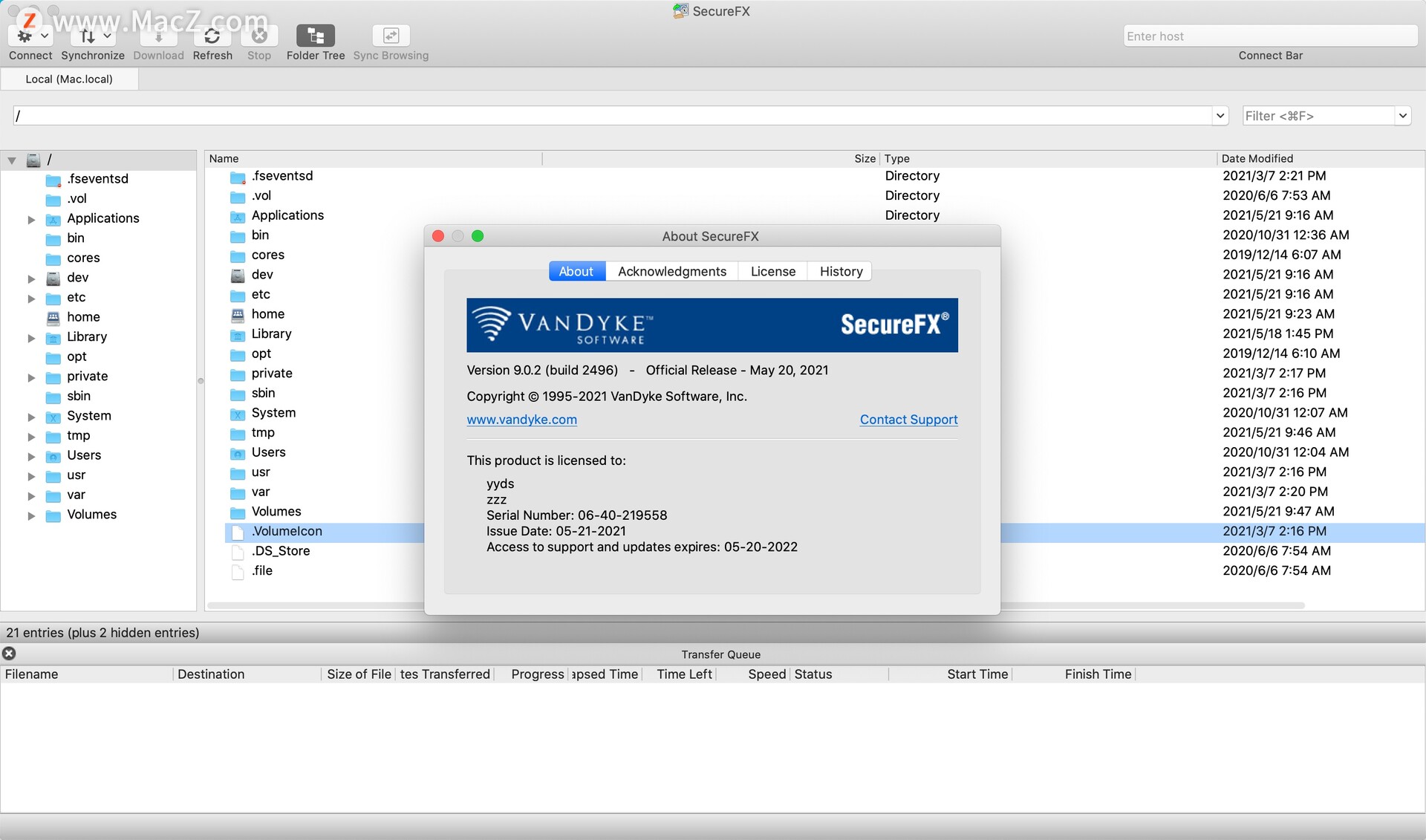1426x840 pixels.
Task: Open the Filter dropdown arrow
Action: 1402,116
